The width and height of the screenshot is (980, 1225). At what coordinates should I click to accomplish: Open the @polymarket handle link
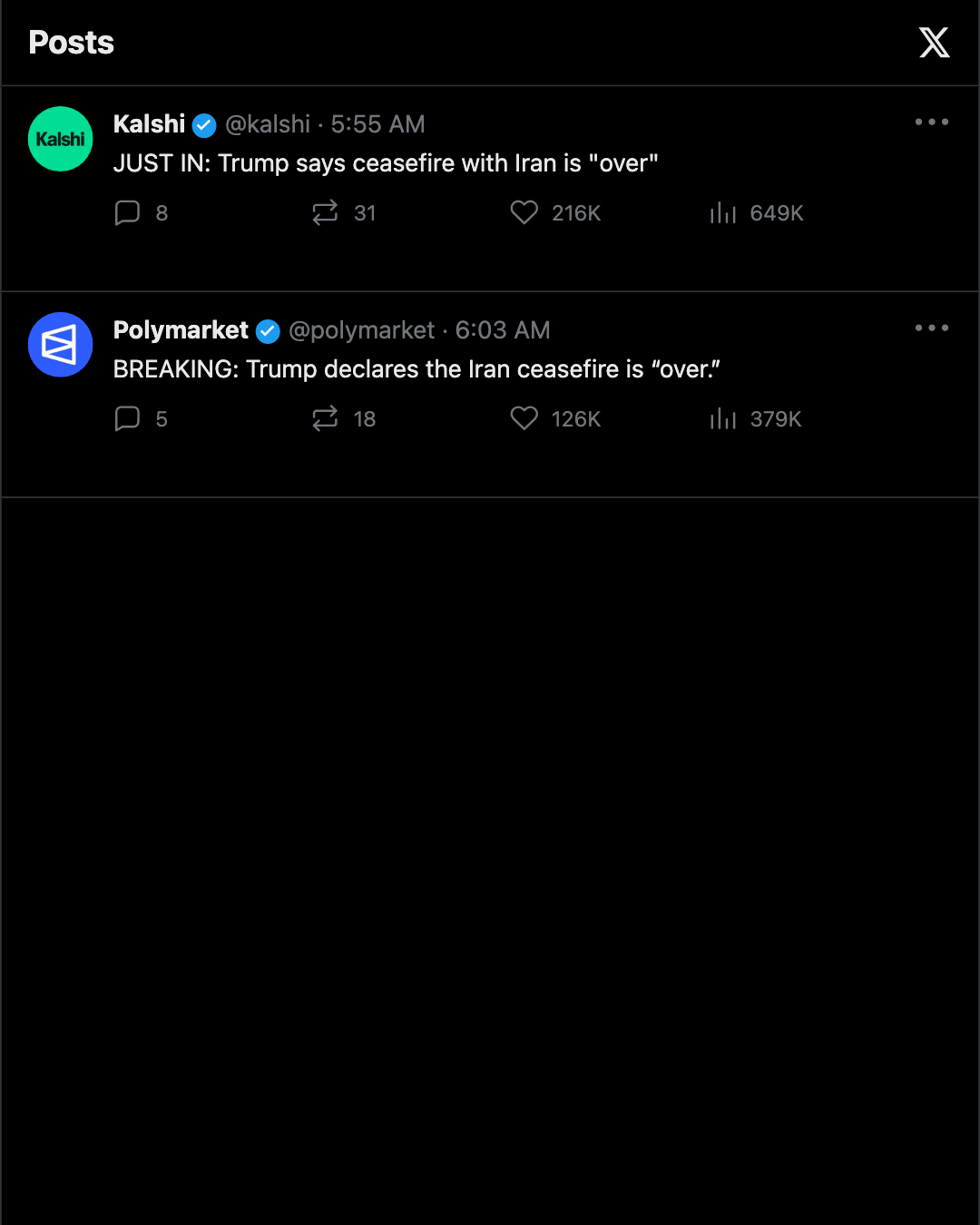(362, 330)
